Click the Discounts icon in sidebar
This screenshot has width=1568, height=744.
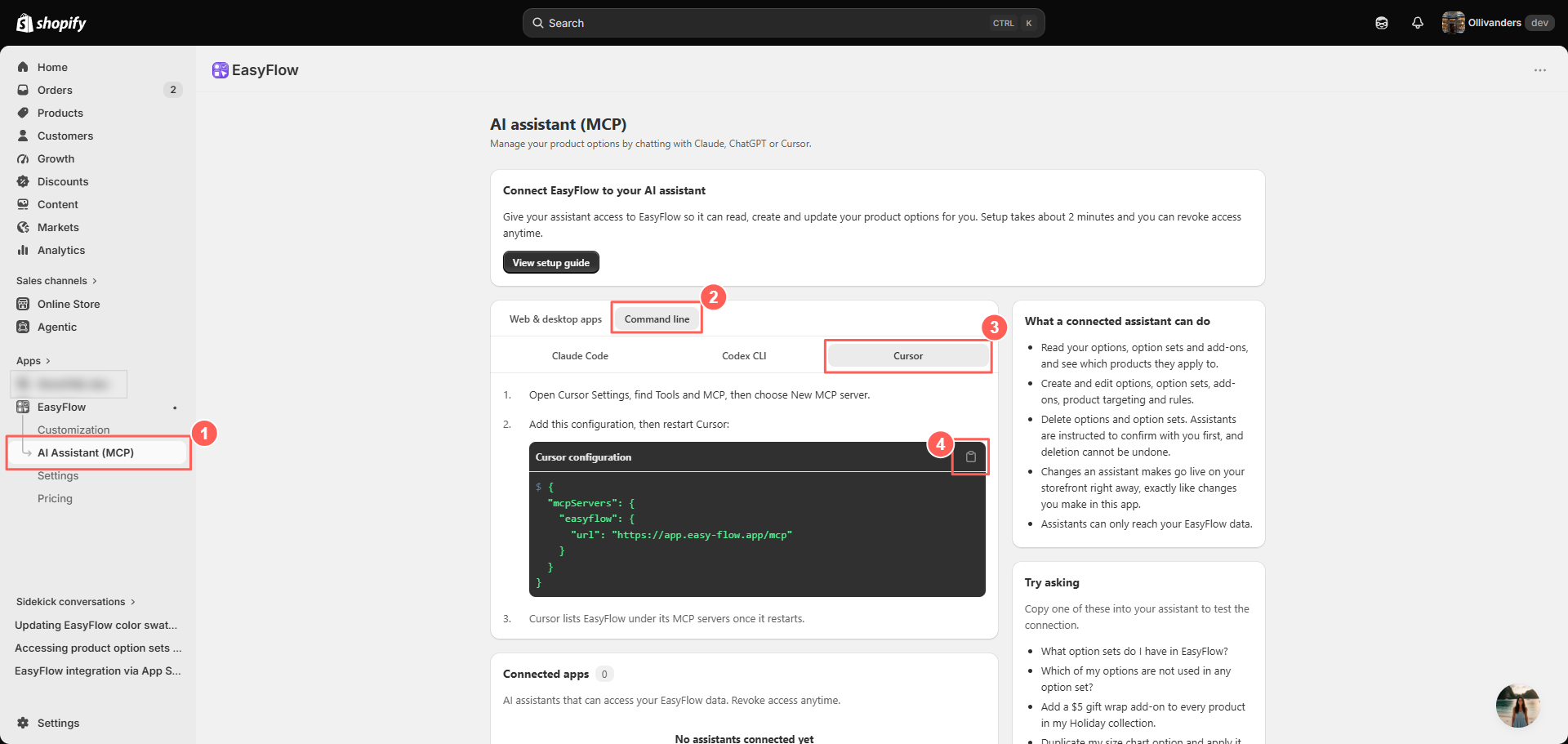23,181
